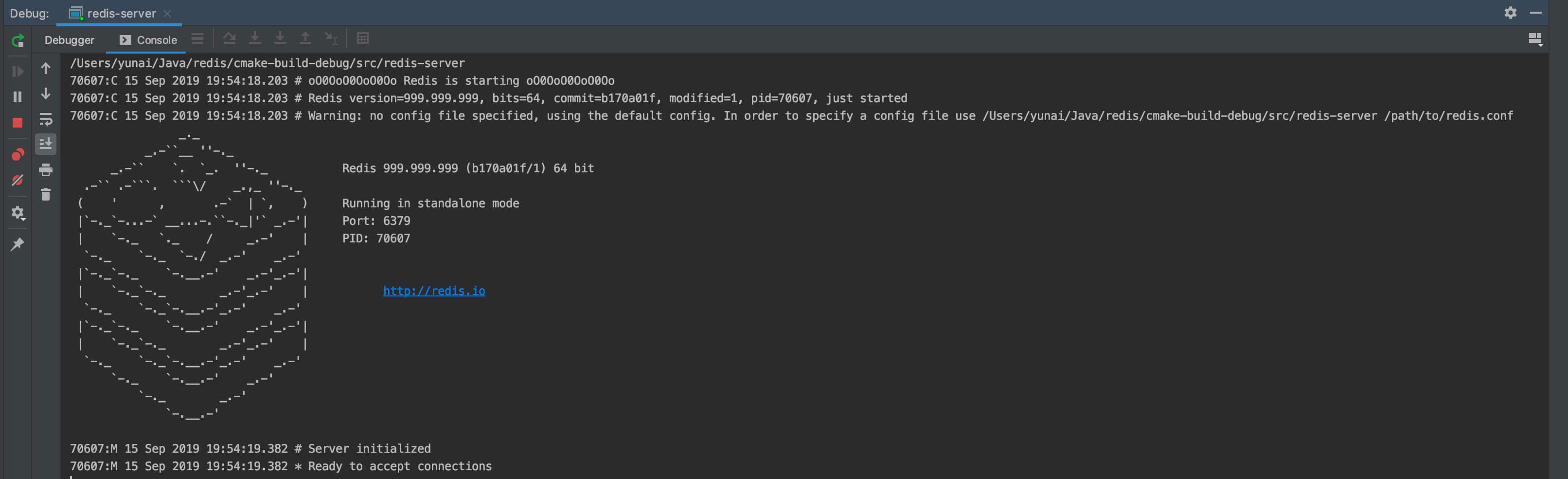Enable scroll to end of console
Image resolution: width=1568 pixels, height=479 pixels.
46,144
